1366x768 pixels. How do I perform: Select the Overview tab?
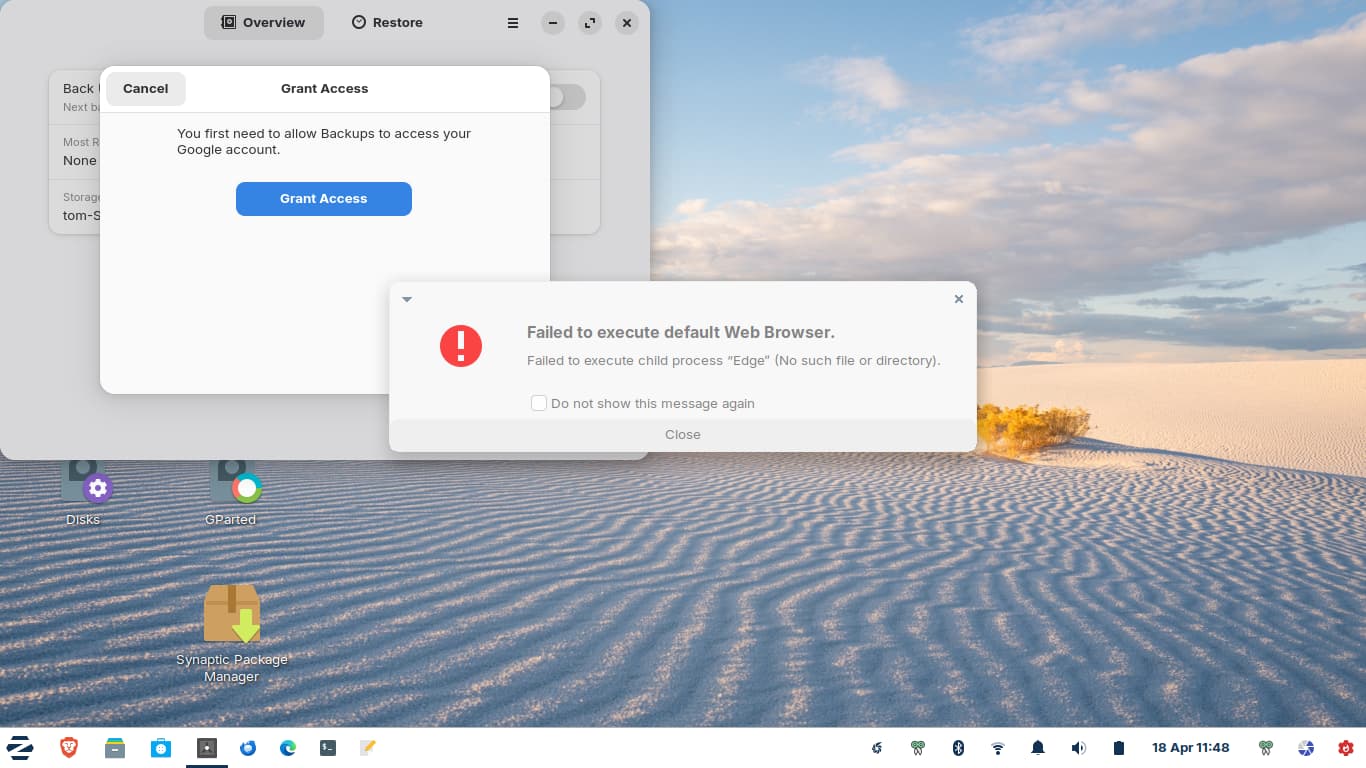(x=263, y=22)
